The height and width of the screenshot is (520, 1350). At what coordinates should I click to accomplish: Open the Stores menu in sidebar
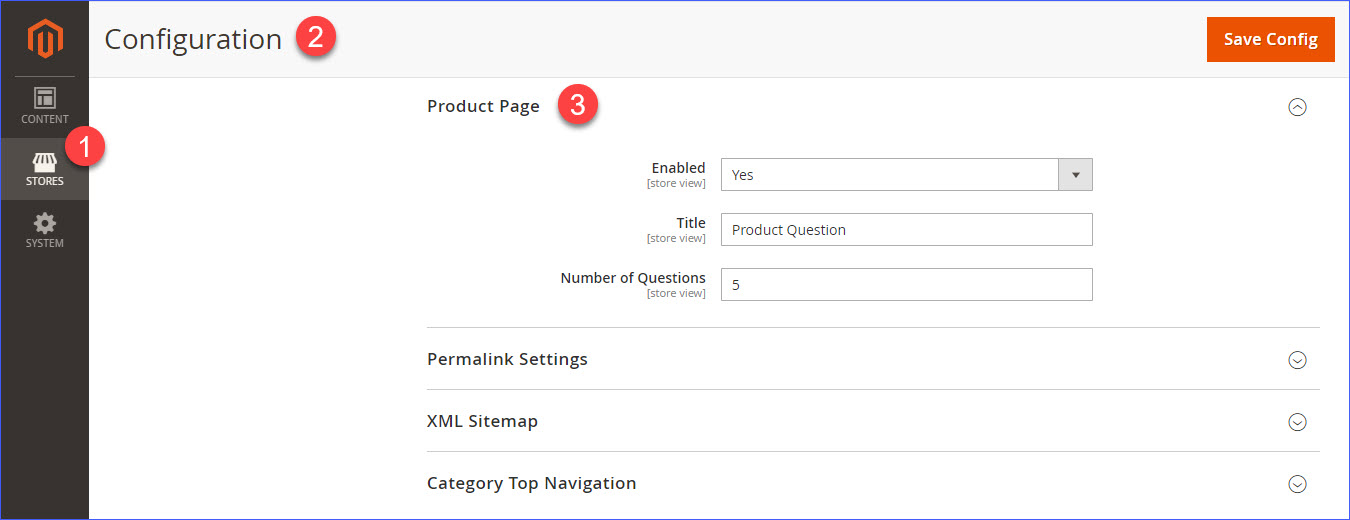pyautogui.click(x=45, y=169)
